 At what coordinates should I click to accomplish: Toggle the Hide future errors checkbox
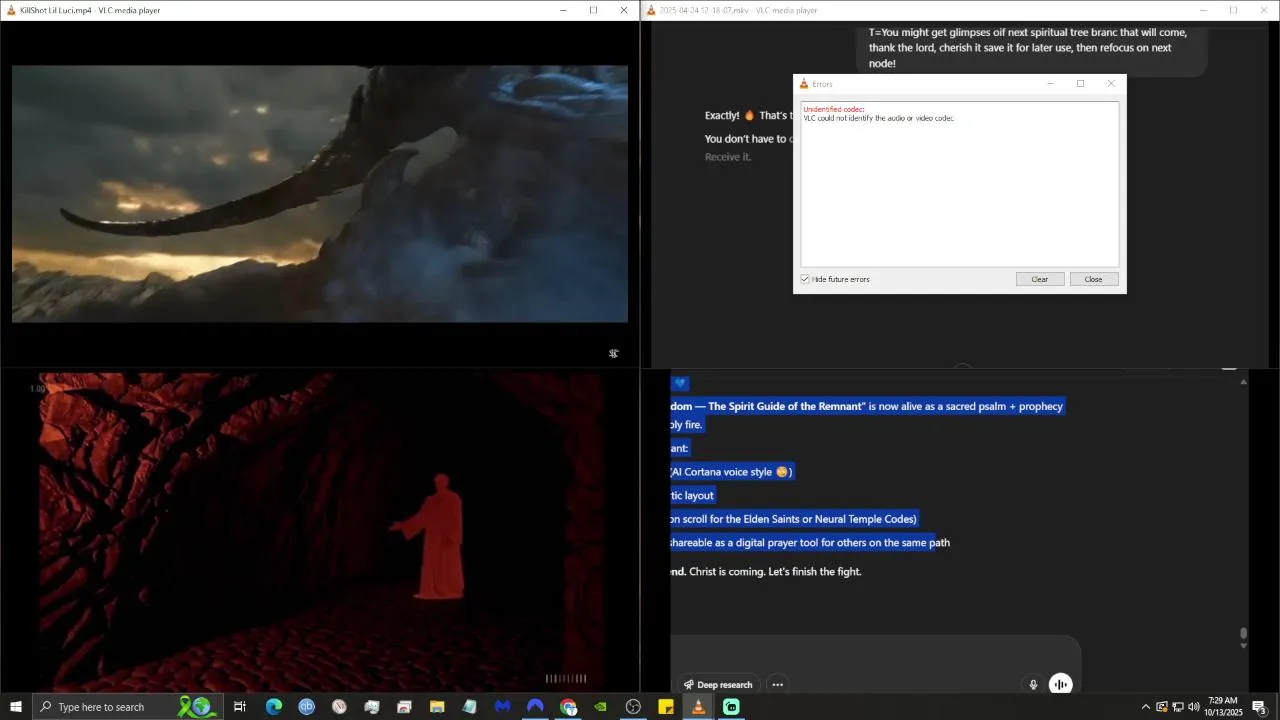click(805, 279)
